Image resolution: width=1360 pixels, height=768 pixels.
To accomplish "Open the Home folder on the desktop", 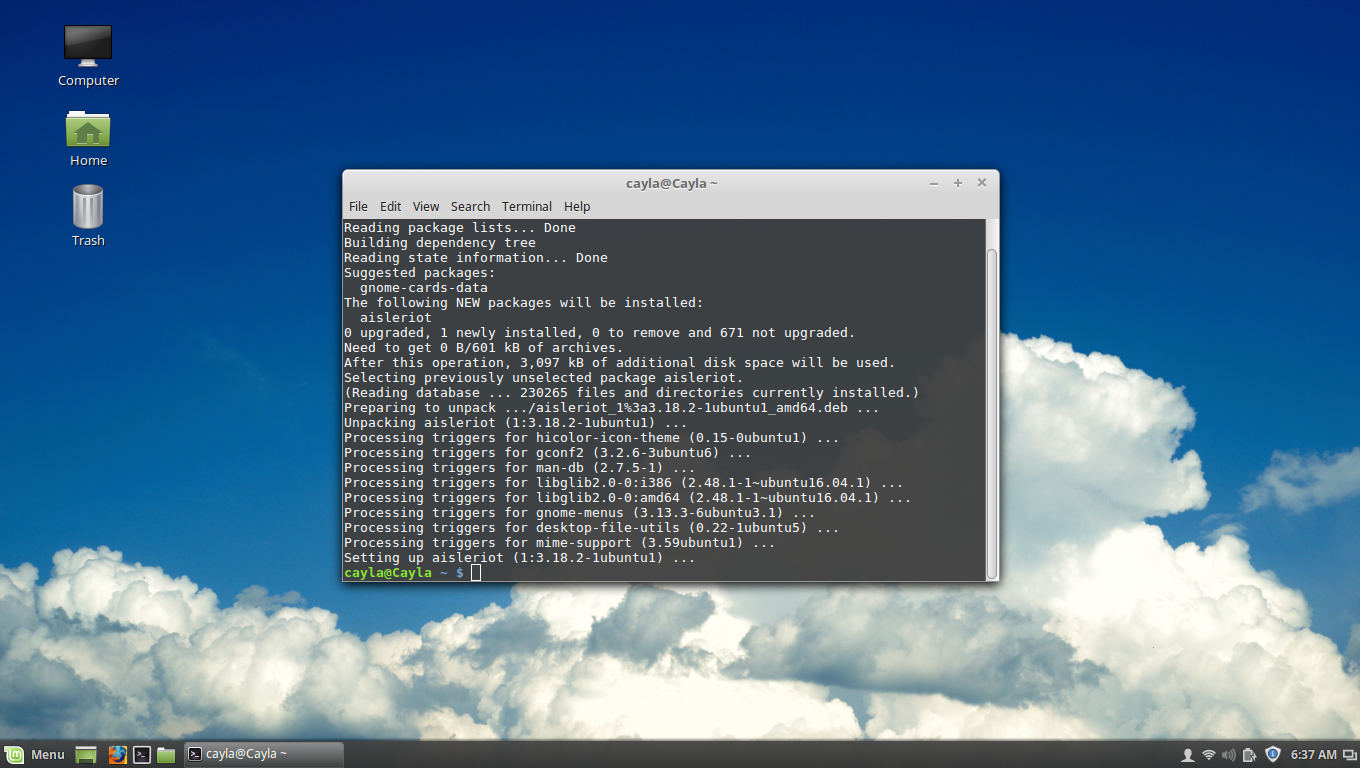I will pos(88,130).
